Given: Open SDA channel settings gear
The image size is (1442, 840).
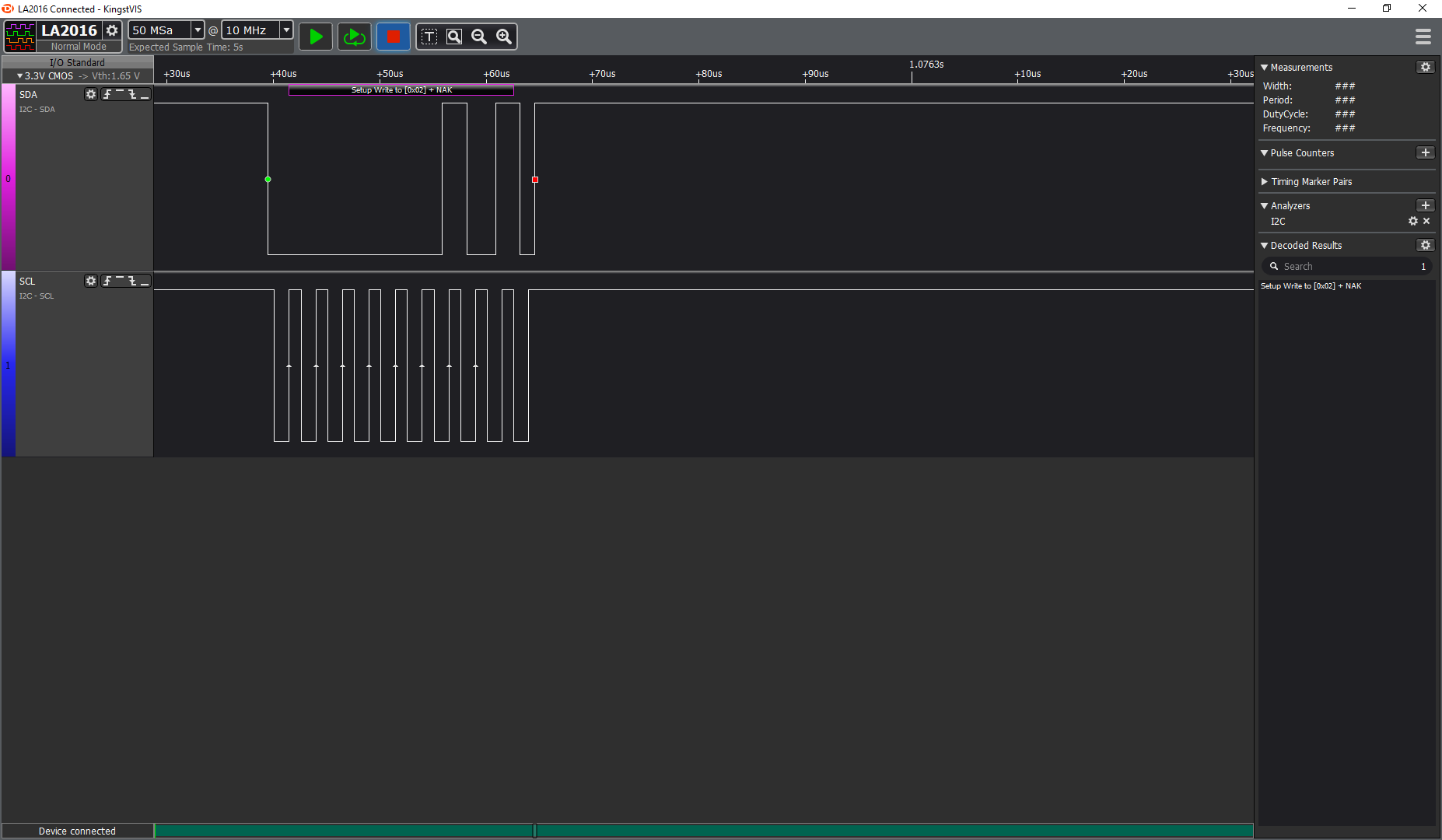Looking at the screenshot, I should pos(91,94).
